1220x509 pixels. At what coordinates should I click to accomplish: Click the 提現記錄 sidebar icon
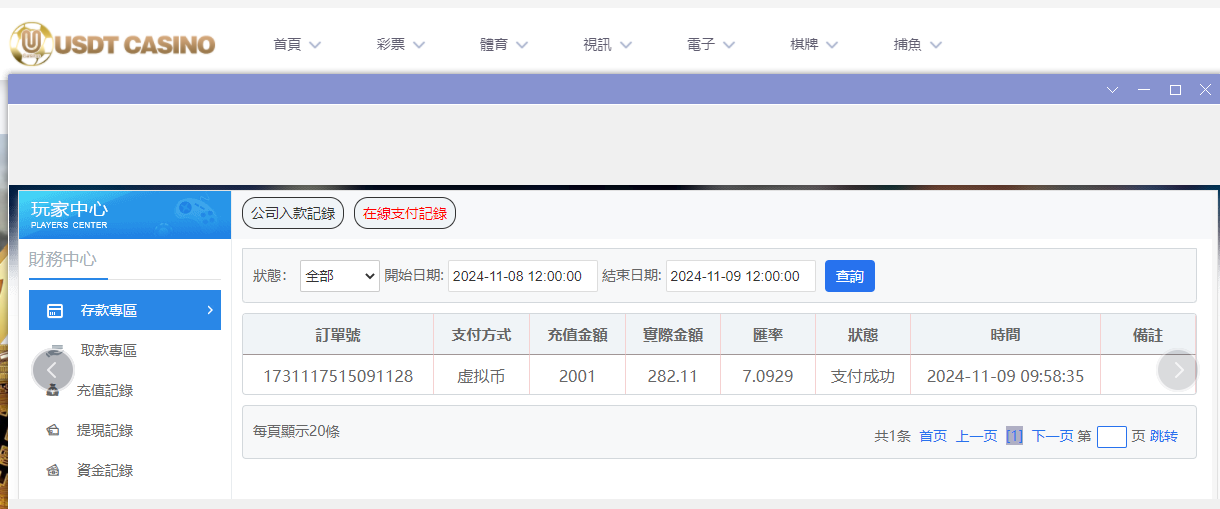(53, 431)
